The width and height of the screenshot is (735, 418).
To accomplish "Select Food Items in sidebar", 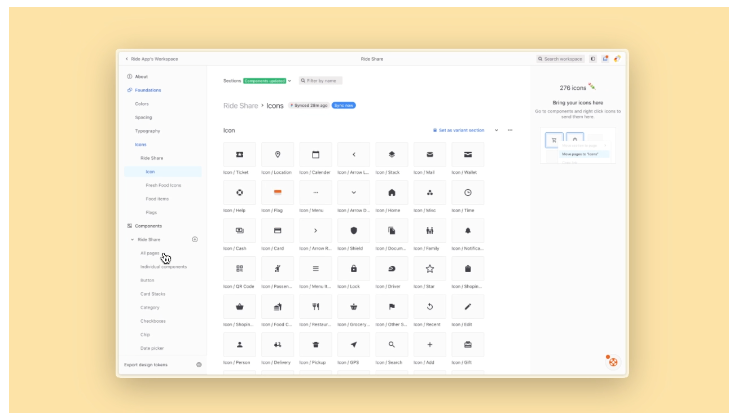I will [x=157, y=199].
